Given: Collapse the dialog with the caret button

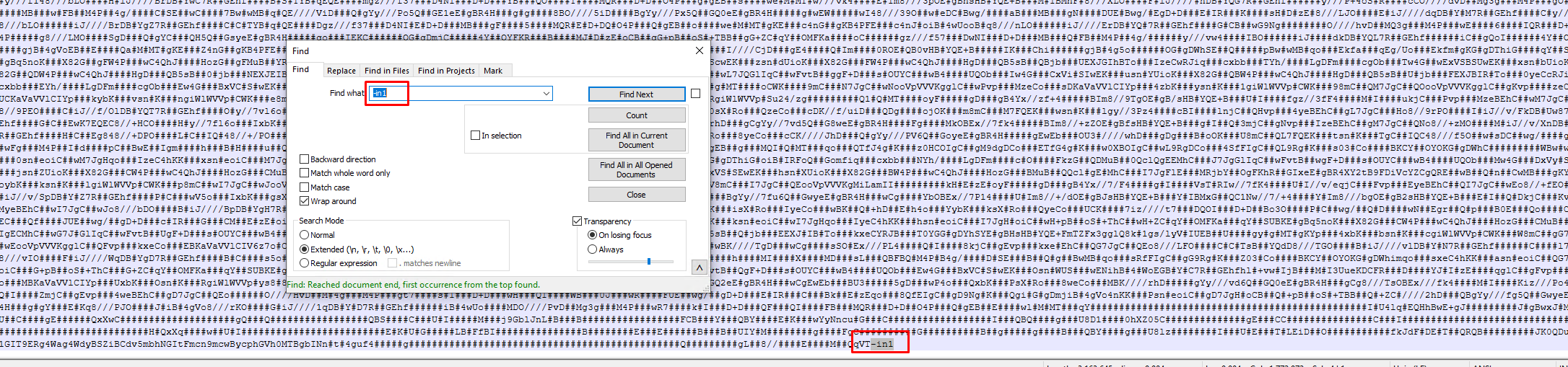Looking at the screenshot, I should (699, 267).
